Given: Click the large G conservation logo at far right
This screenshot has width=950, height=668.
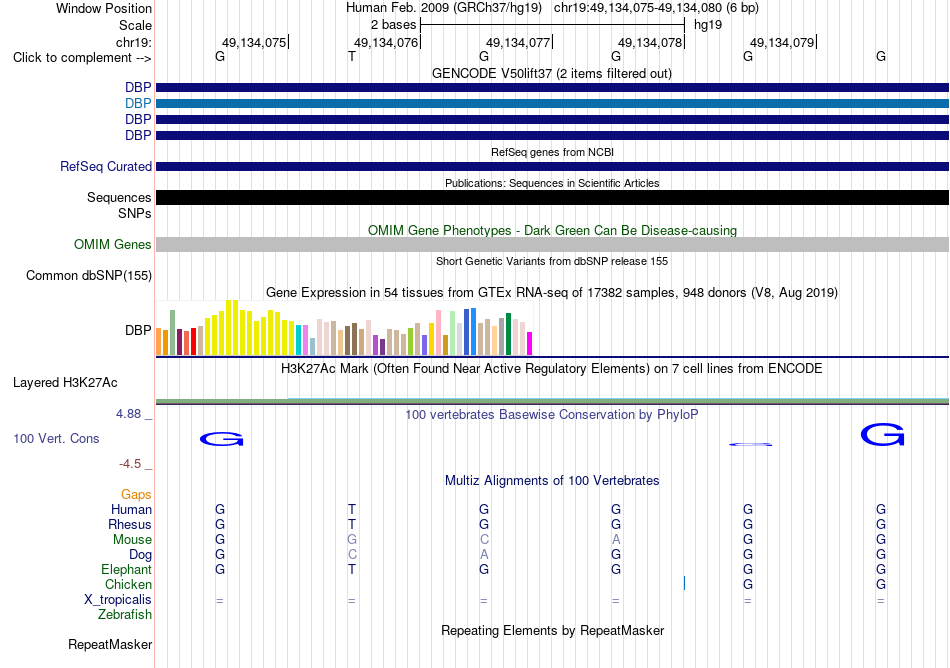Looking at the screenshot, I should 883,435.
